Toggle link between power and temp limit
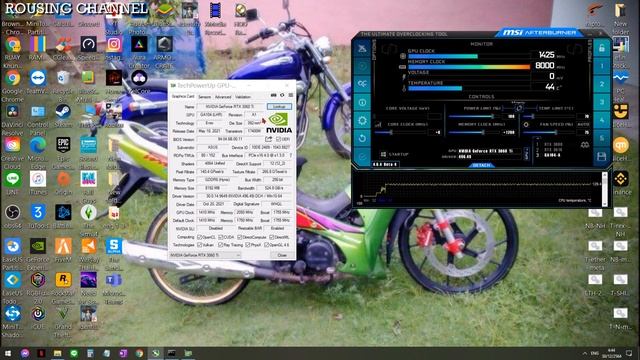Image resolution: width=640 pixels, height=360 pixels. (x=519, y=108)
